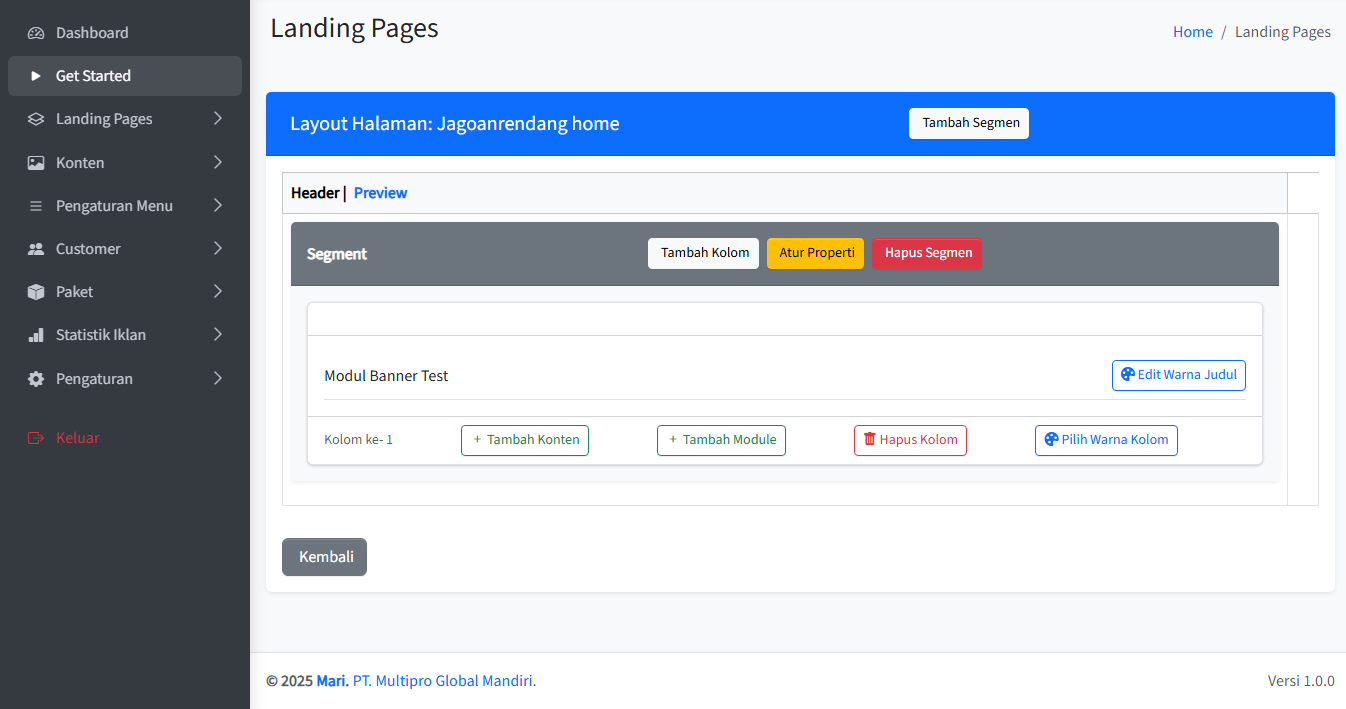Go to Home breadcrumb link
The width and height of the screenshot is (1346, 709).
point(1192,32)
